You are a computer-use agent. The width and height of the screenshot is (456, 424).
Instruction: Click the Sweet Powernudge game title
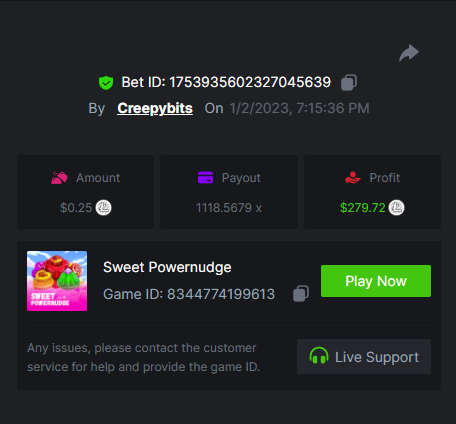coord(167,267)
